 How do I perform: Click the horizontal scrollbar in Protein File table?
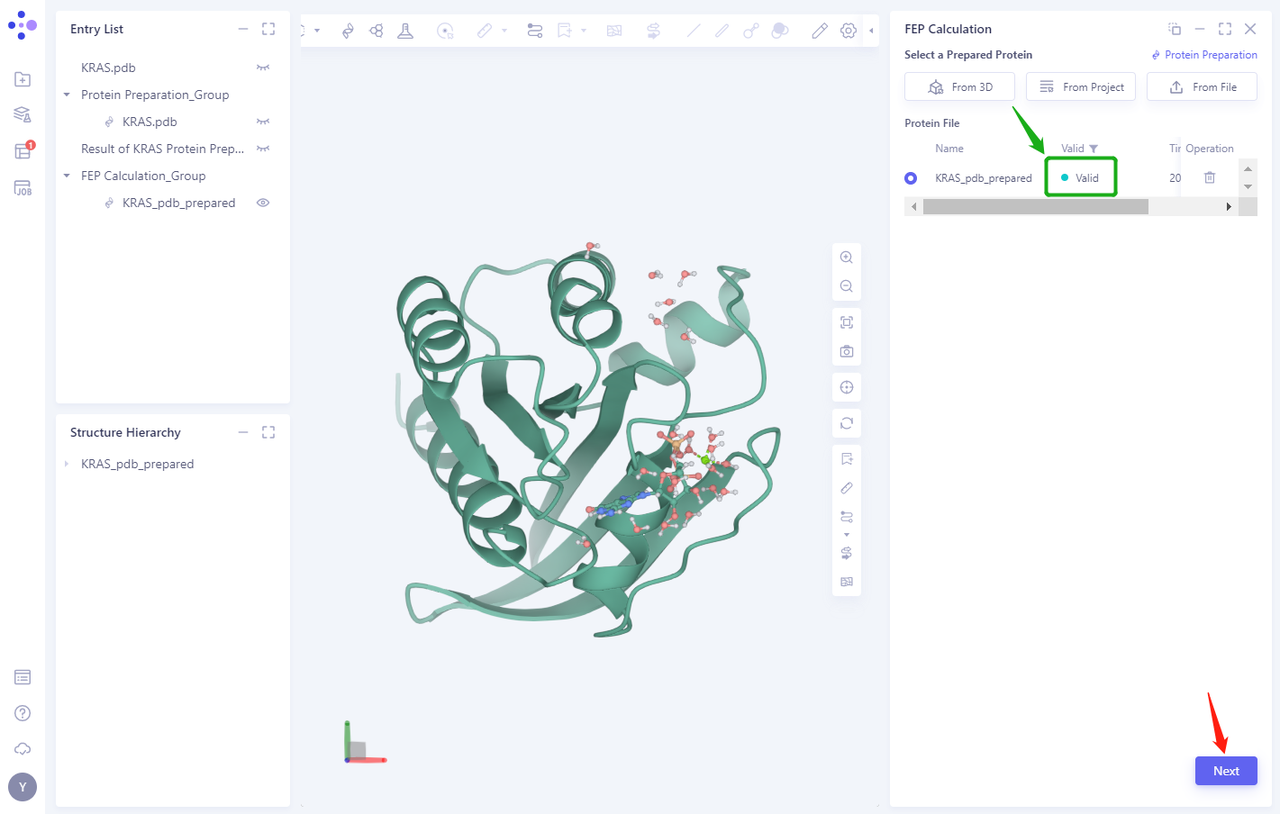[1035, 207]
